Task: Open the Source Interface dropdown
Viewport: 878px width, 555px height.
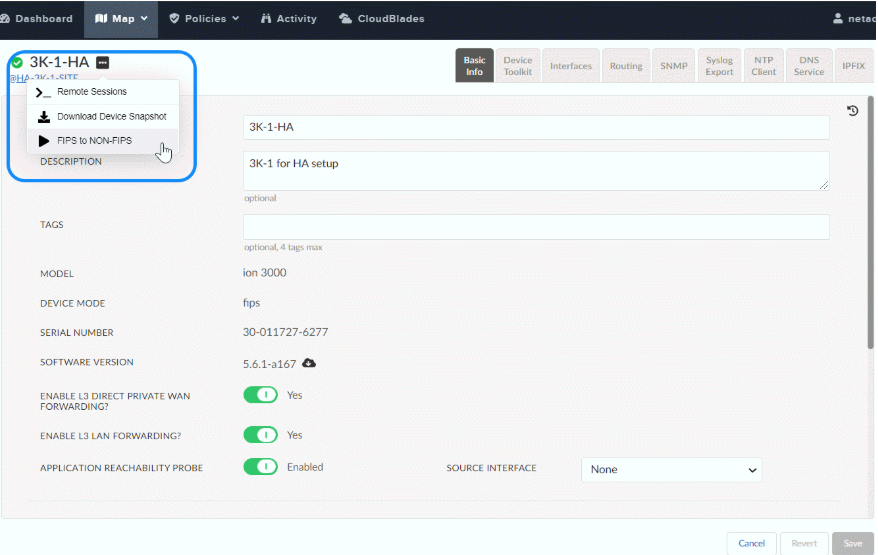Action: coord(671,470)
